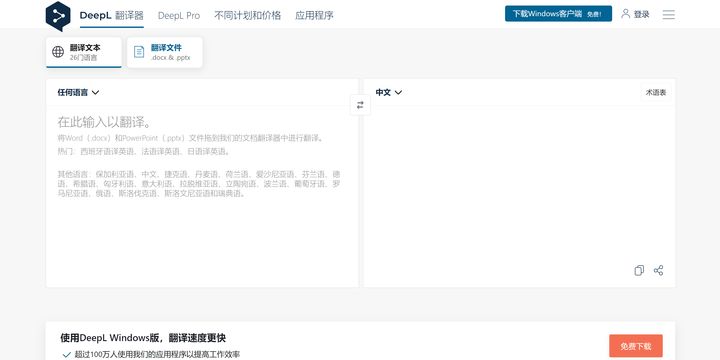Click the user login person icon

click(625, 14)
